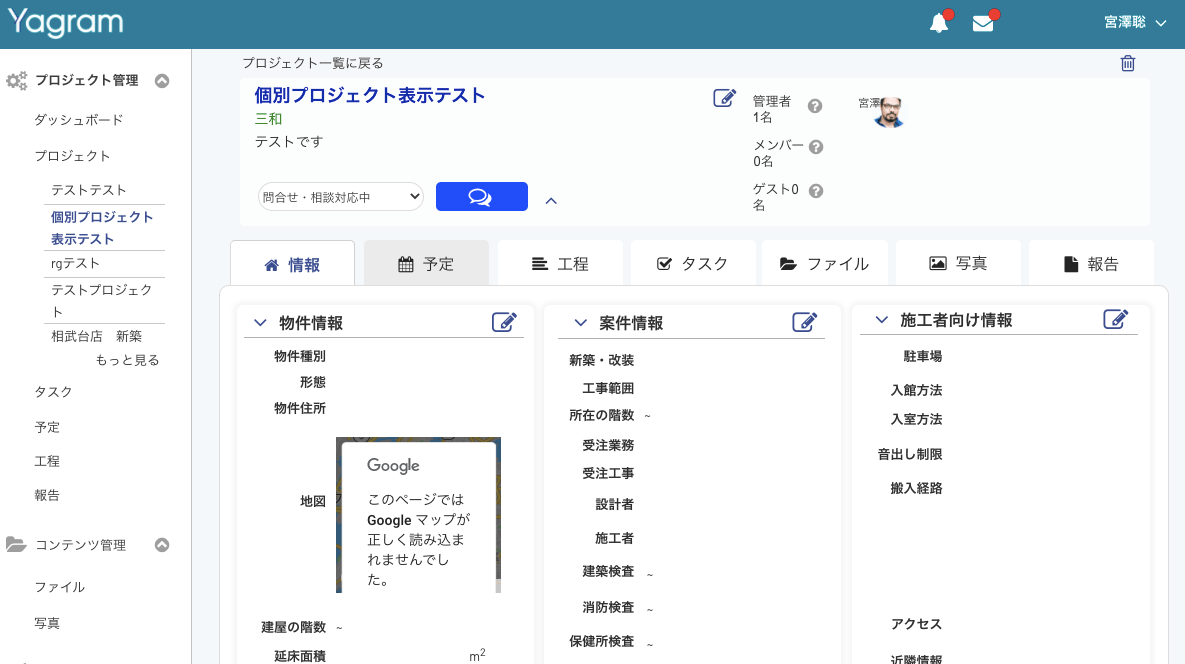1185x664 pixels.
Task: Edit the 施工者向け情報 panel
Action: (x=1115, y=320)
